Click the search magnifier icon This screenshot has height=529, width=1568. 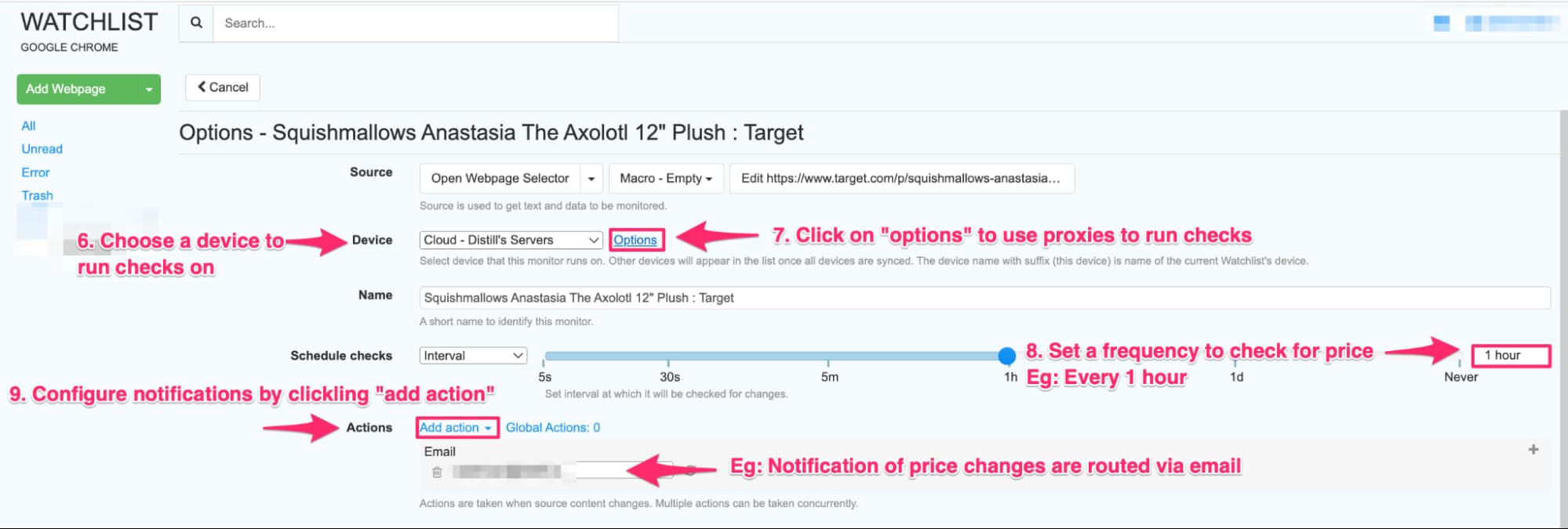(195, 23)
